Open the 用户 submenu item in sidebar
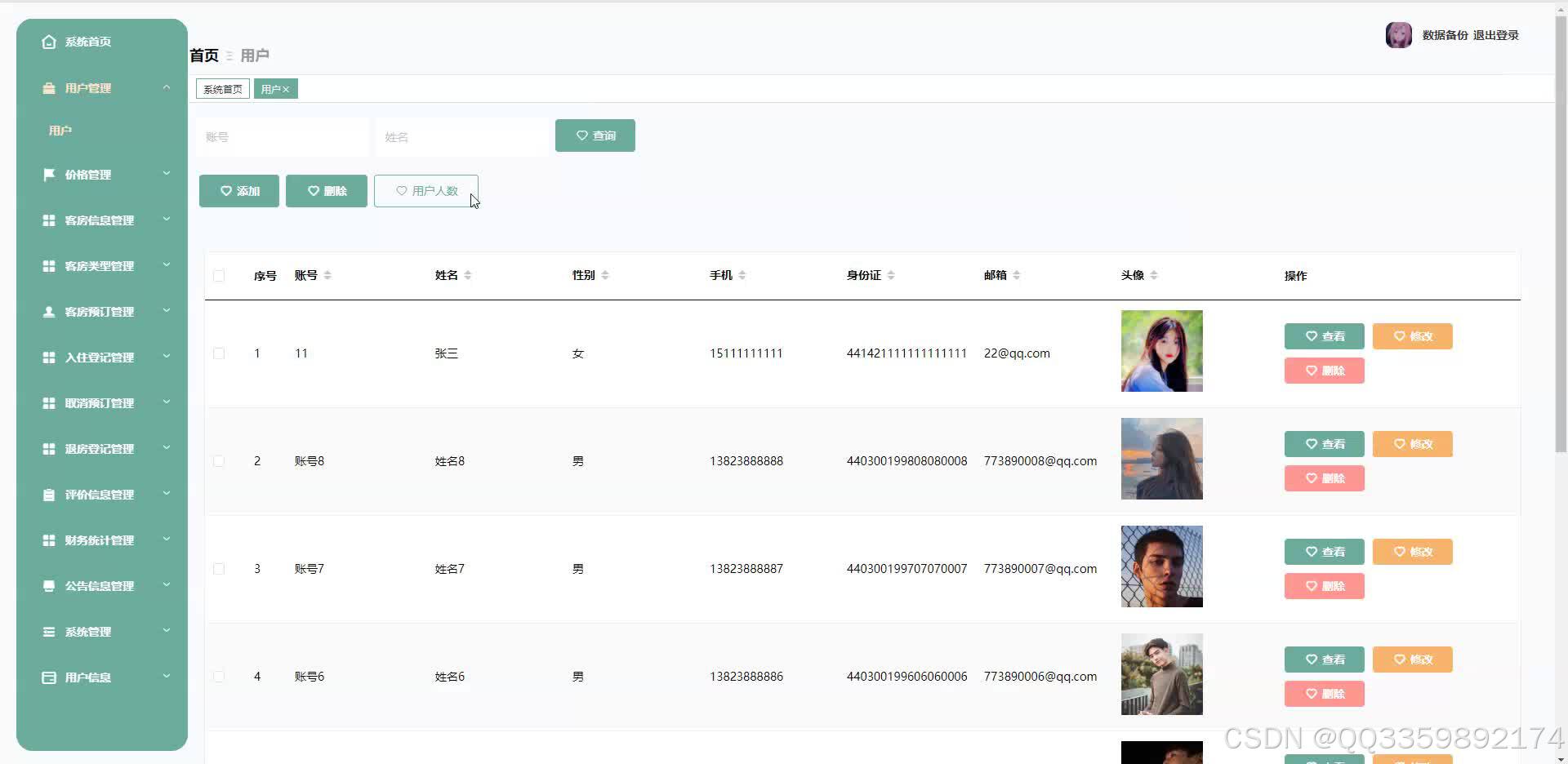Image resolution: width=1568 pixels, height=764 pixels. pyautogui.click(x=60, y=131)
